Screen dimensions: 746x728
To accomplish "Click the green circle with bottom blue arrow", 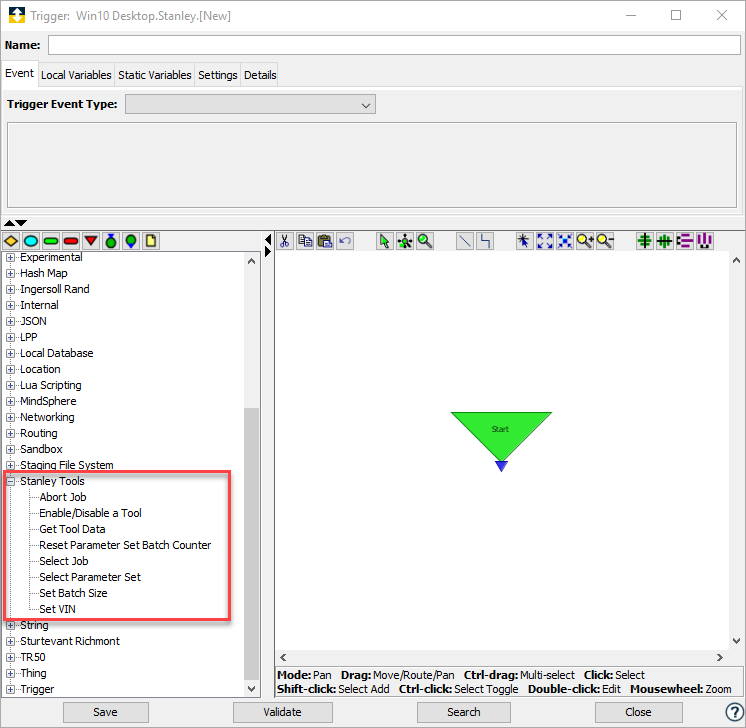I will 131,241.
